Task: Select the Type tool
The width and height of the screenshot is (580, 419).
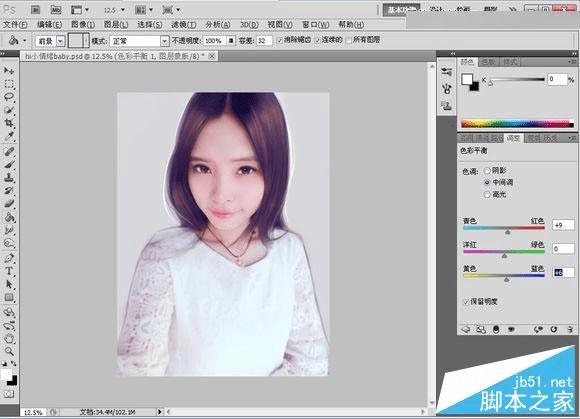Action: (9, 271)
